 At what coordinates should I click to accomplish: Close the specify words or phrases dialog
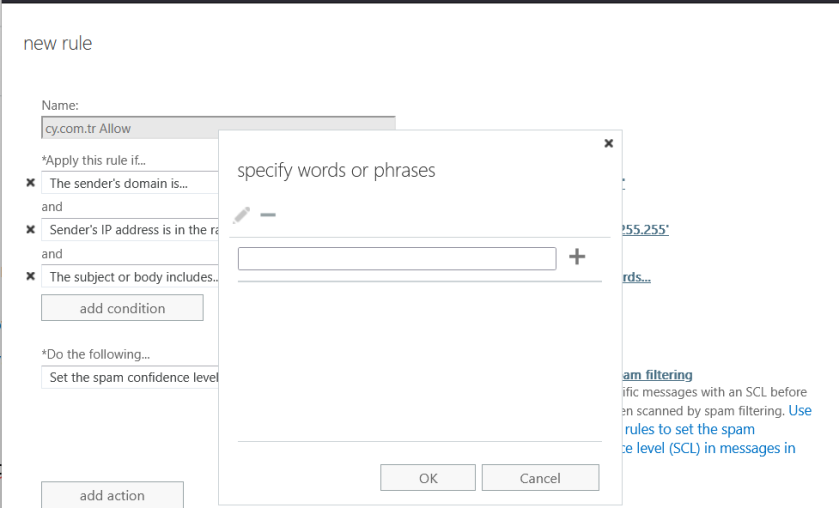(608, 144)
